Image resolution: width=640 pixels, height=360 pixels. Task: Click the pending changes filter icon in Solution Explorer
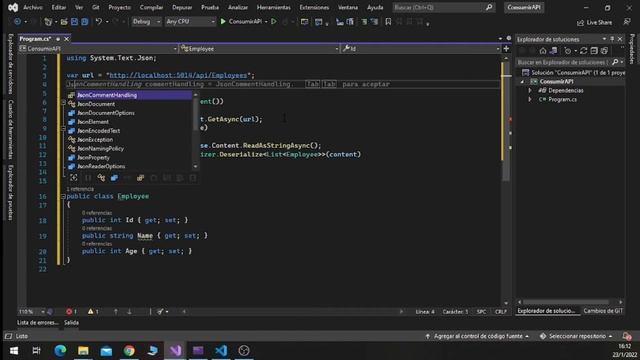click(568, 51)
